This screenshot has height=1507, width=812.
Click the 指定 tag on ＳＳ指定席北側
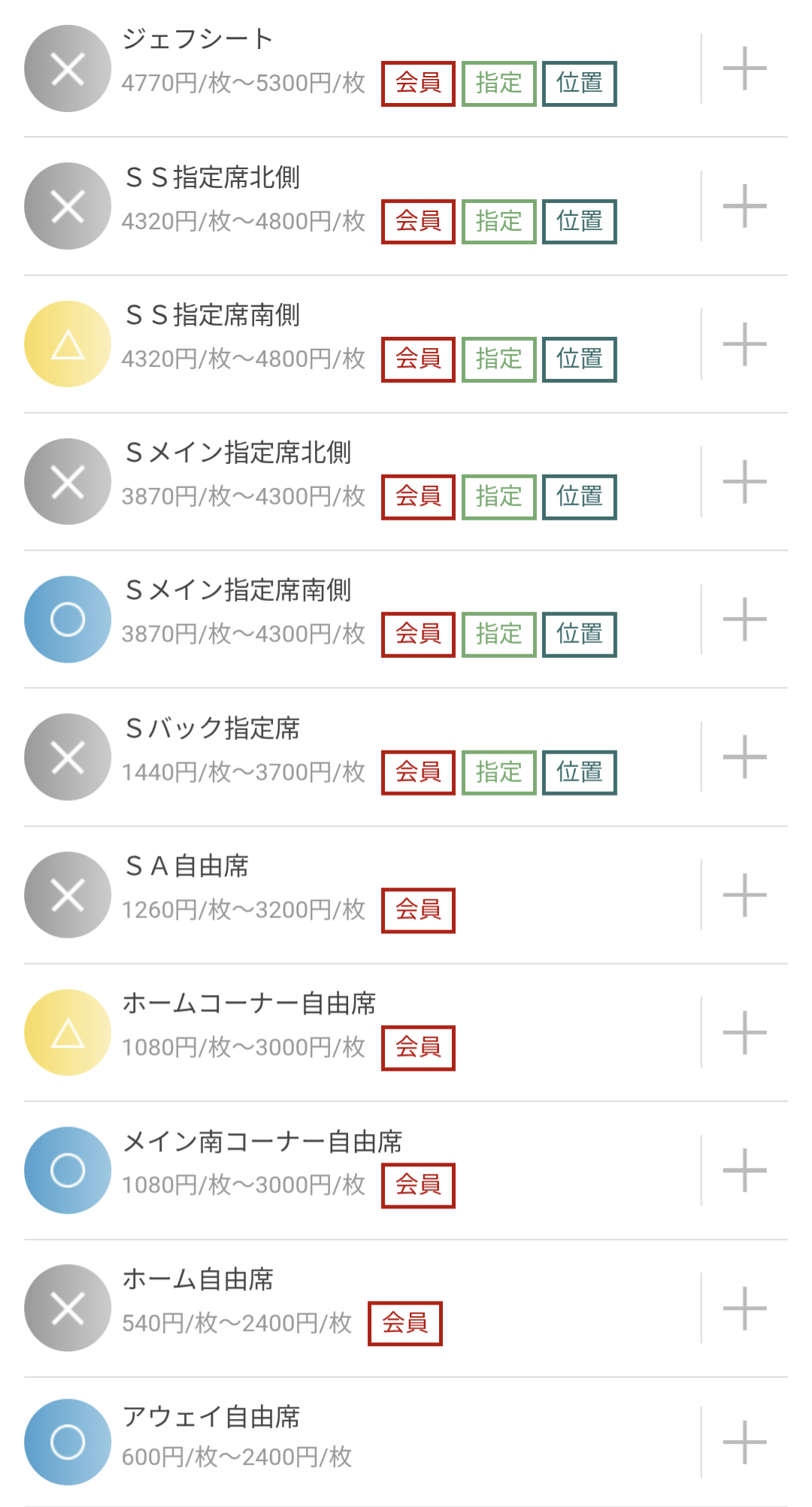pyautogui.click(x=498, y=221)
